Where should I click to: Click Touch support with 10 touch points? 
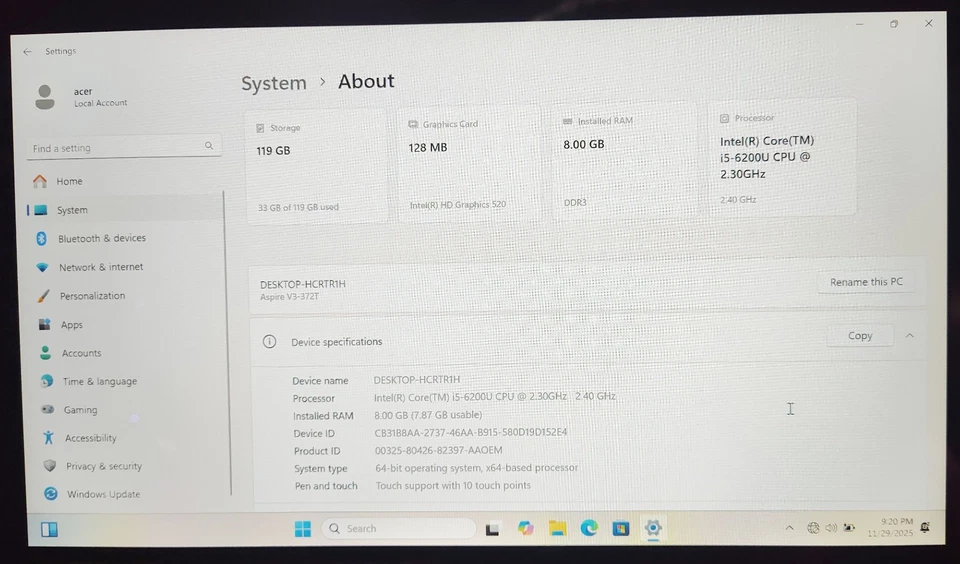coord(453,485)
